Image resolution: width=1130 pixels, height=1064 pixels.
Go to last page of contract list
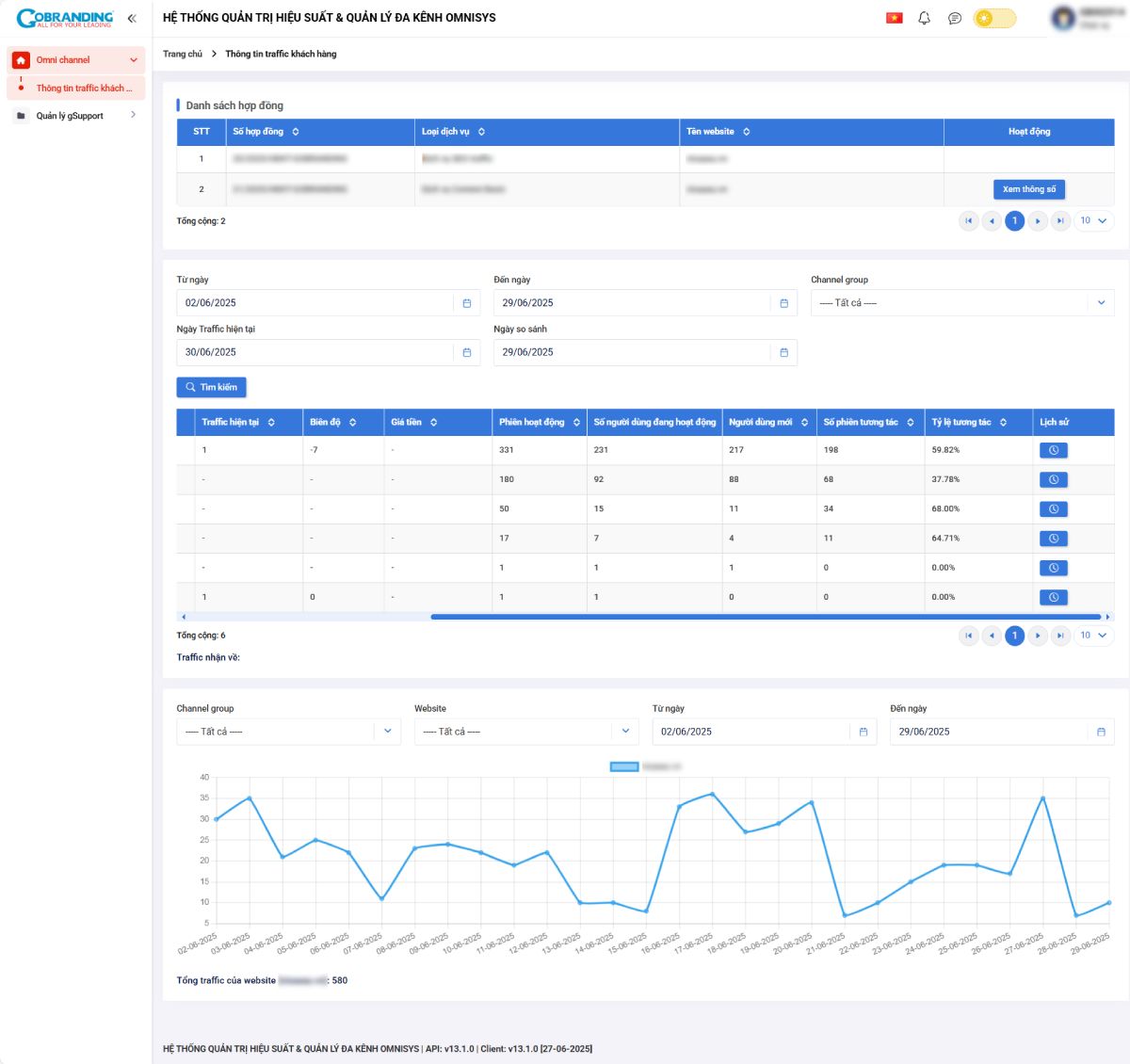(1060, 221)
